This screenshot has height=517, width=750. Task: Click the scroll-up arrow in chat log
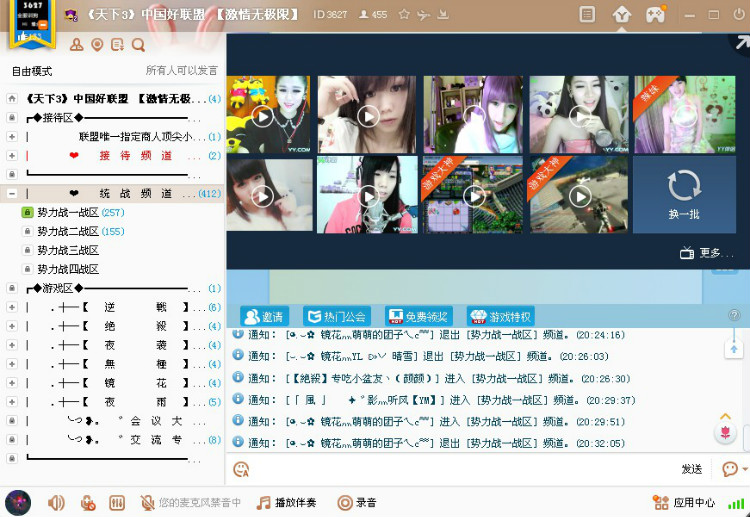tap(734, 350)
